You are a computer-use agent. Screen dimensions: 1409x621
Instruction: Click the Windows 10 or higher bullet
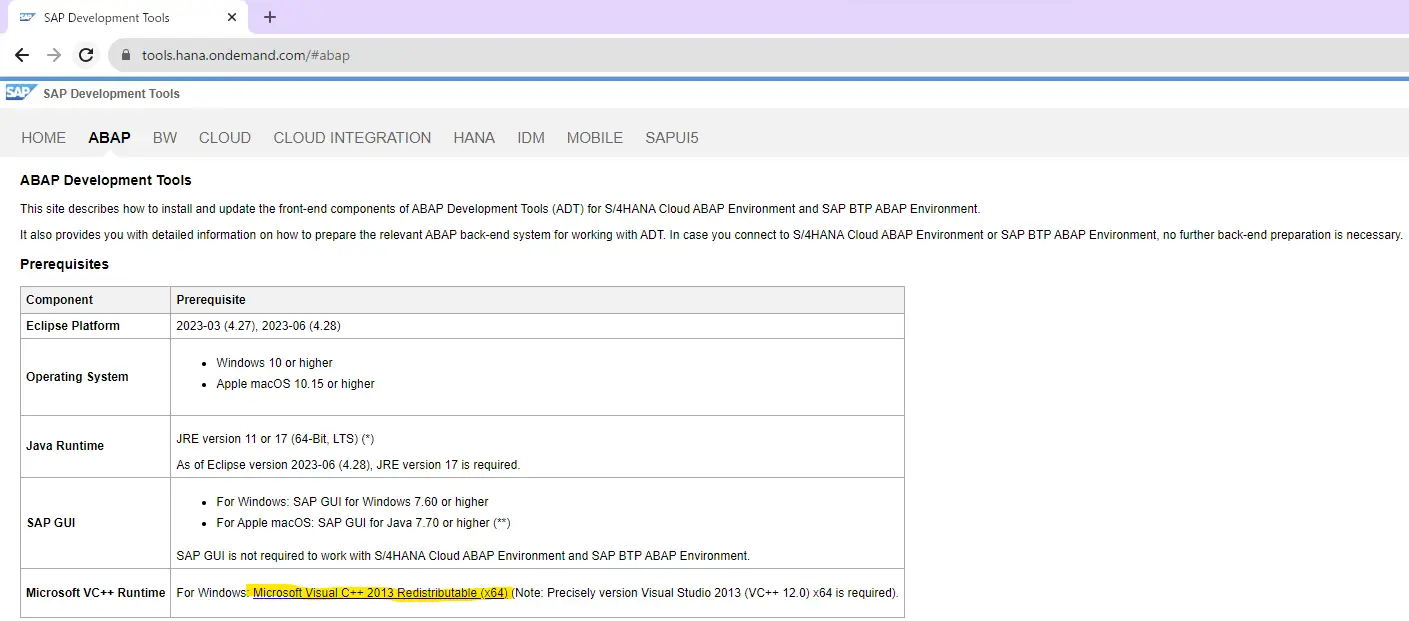275,363
